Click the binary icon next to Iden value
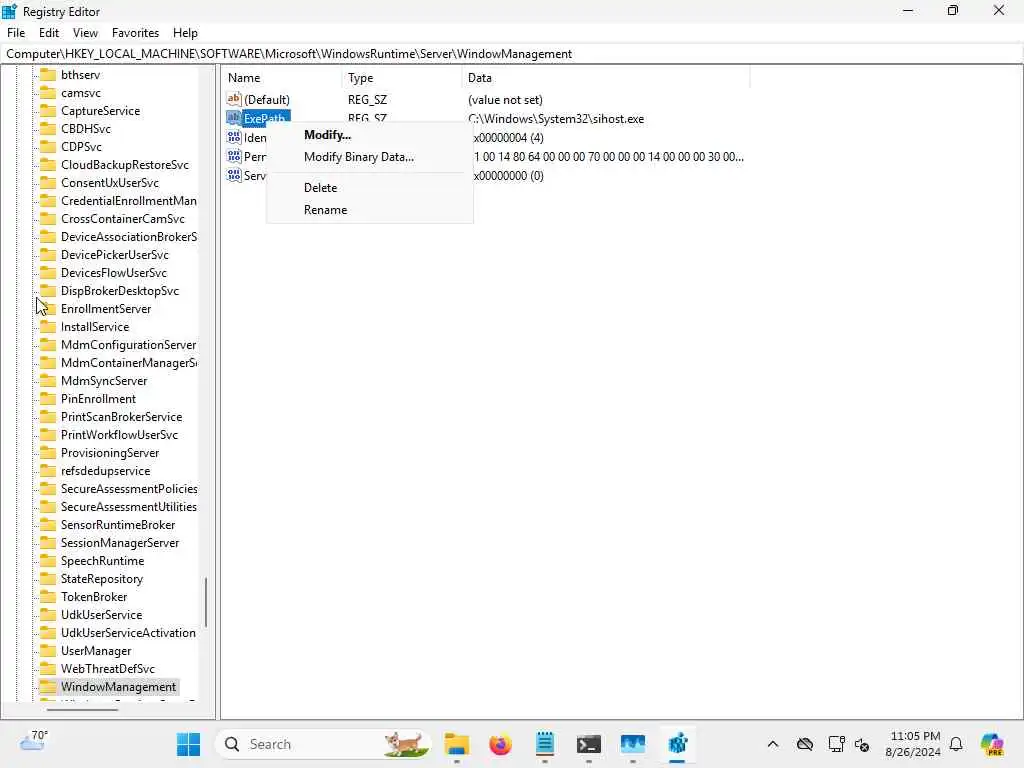The width and height of the screenshot is (1024, 768). tap(234, 137)
